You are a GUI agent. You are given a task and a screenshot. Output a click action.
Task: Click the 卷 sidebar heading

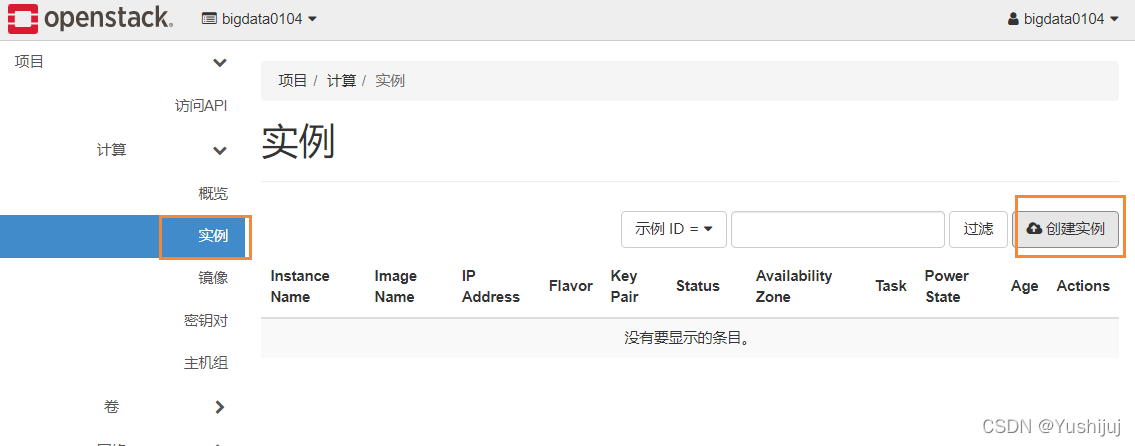[111, 408]
